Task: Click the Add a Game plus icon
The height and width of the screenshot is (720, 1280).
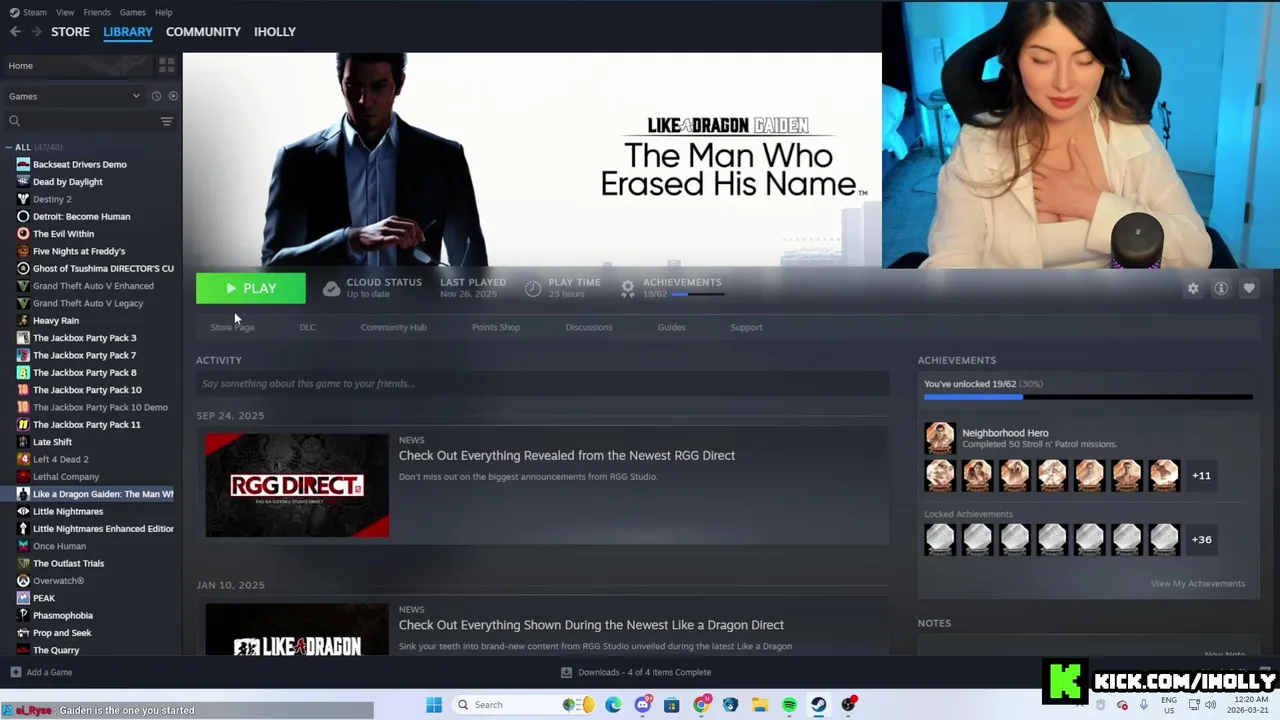Action: pos(15,672)
